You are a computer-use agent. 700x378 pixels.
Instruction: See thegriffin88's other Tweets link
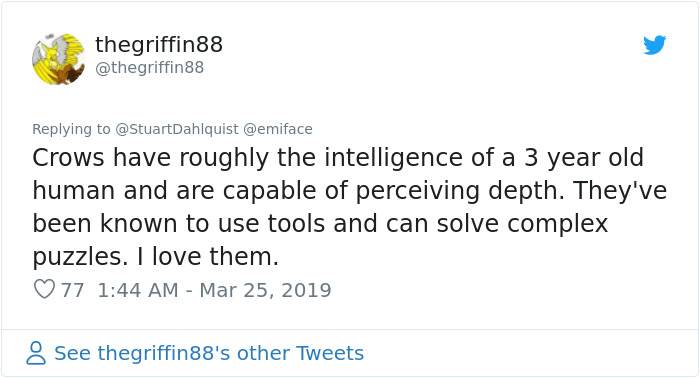(x=209, y=353)
